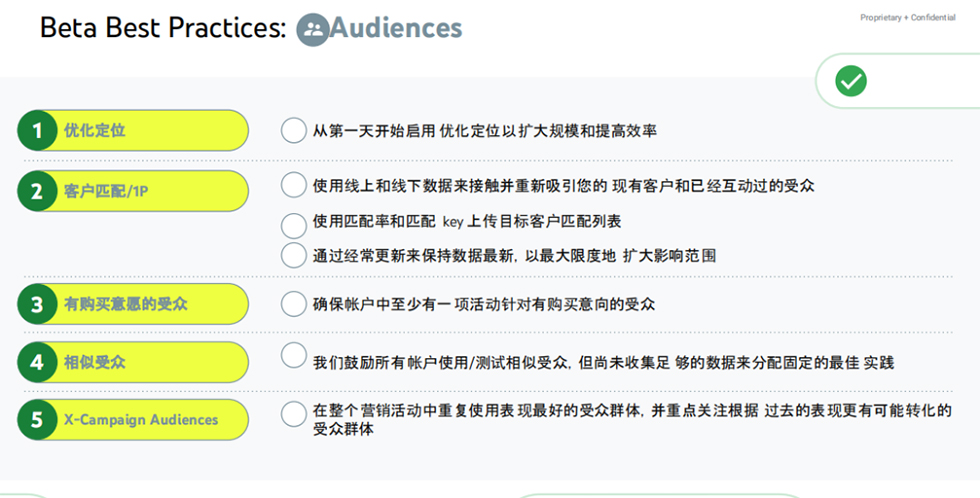Viewport: 980px width, 498px height.
Task: Select the 客户匹配/1P yellow label
Action: [x=150, y=191]
